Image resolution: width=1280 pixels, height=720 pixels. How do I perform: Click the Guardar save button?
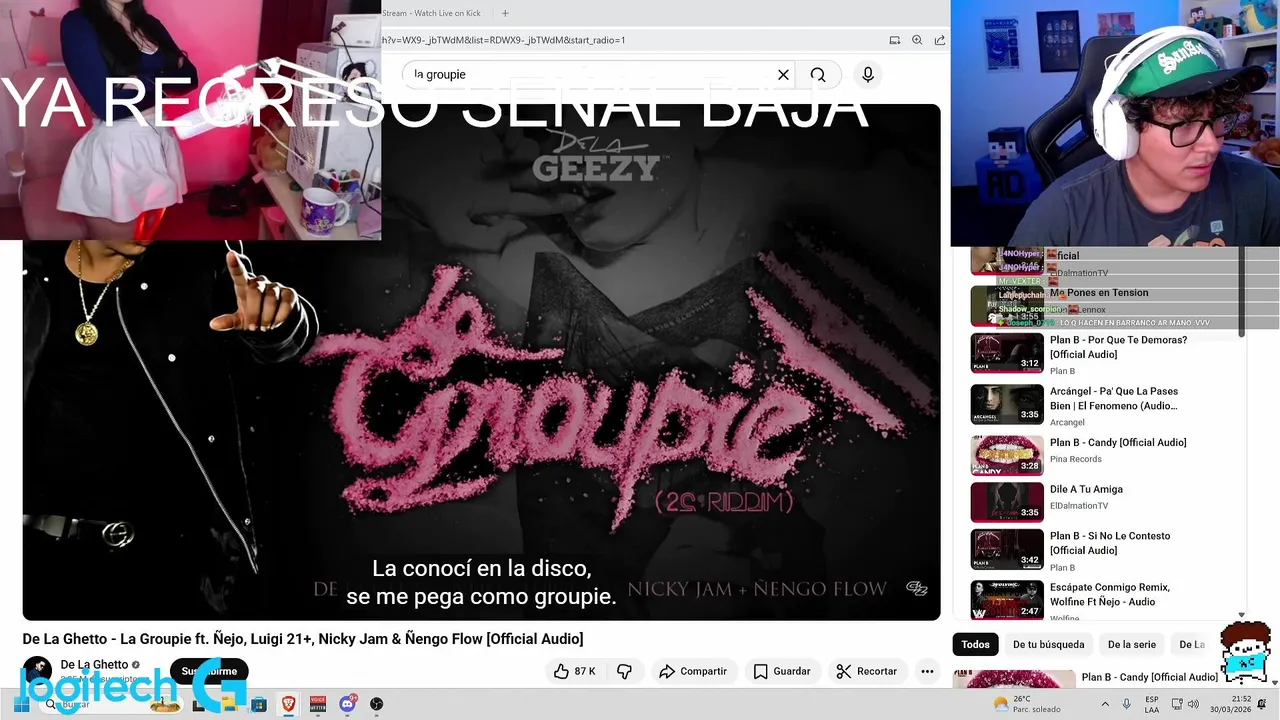[782, 671]
